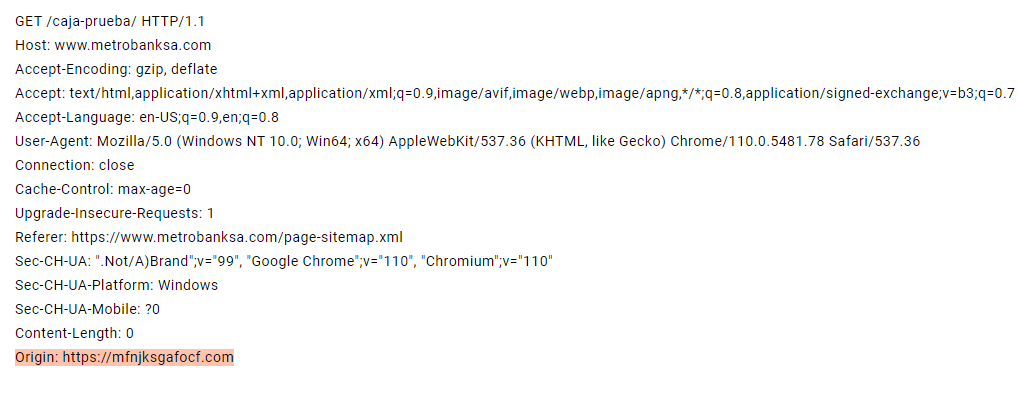The width and height of the screenshot is (1018, 394).
Task: Click the "Google Chrome";v="110" value
Action: (x=331, y=262)
